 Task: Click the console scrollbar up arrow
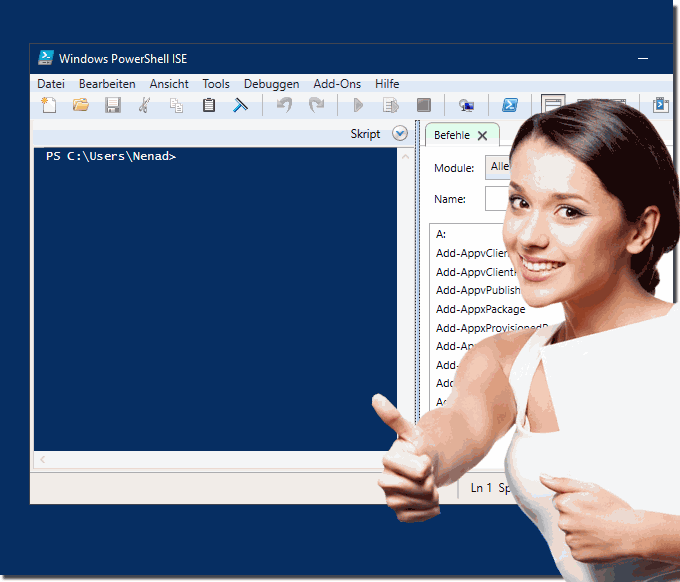tap(405, 157)
